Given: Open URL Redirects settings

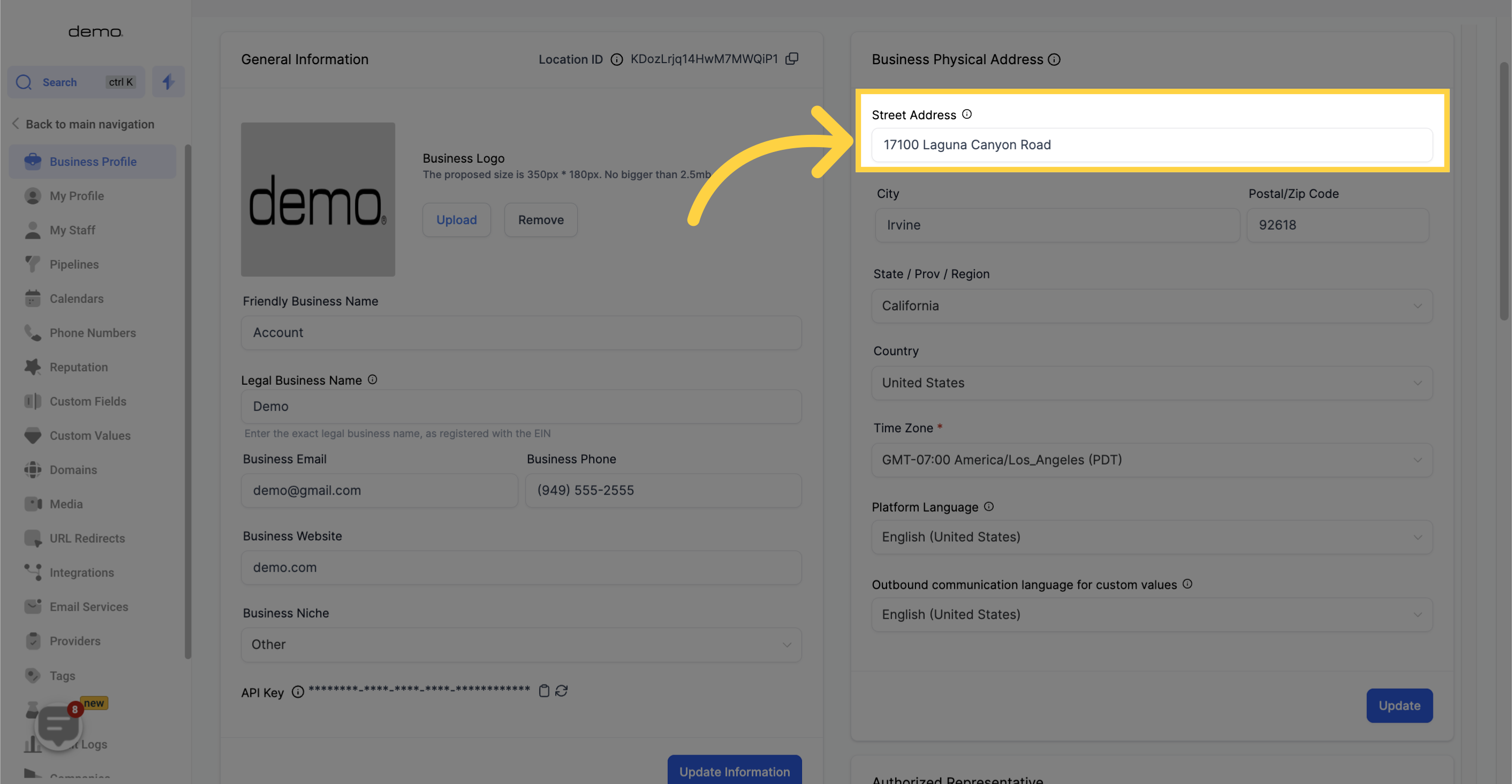Looking at the screenshot, I should click(x=92, y=538).
